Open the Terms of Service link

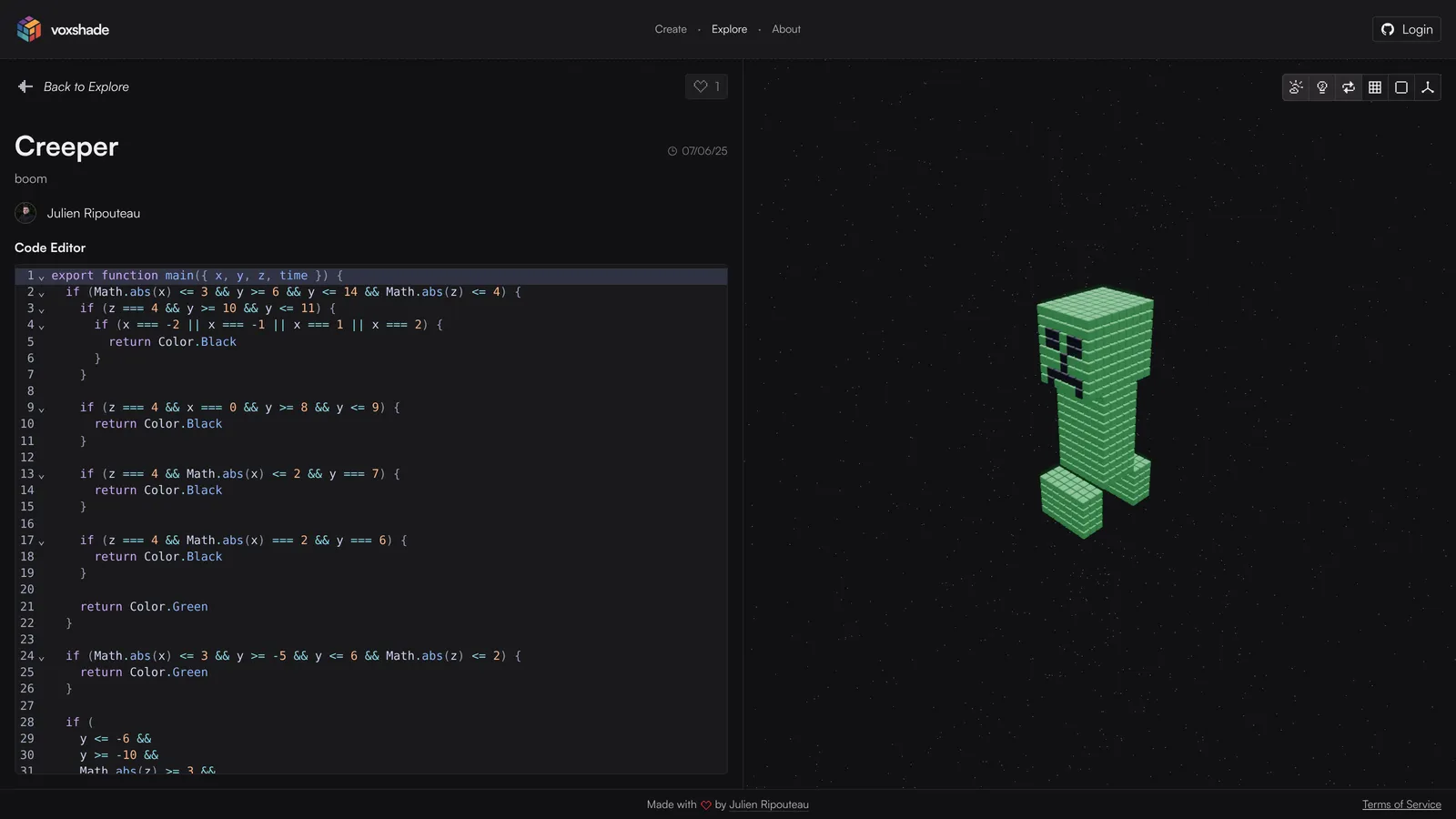coord(1401,804)
